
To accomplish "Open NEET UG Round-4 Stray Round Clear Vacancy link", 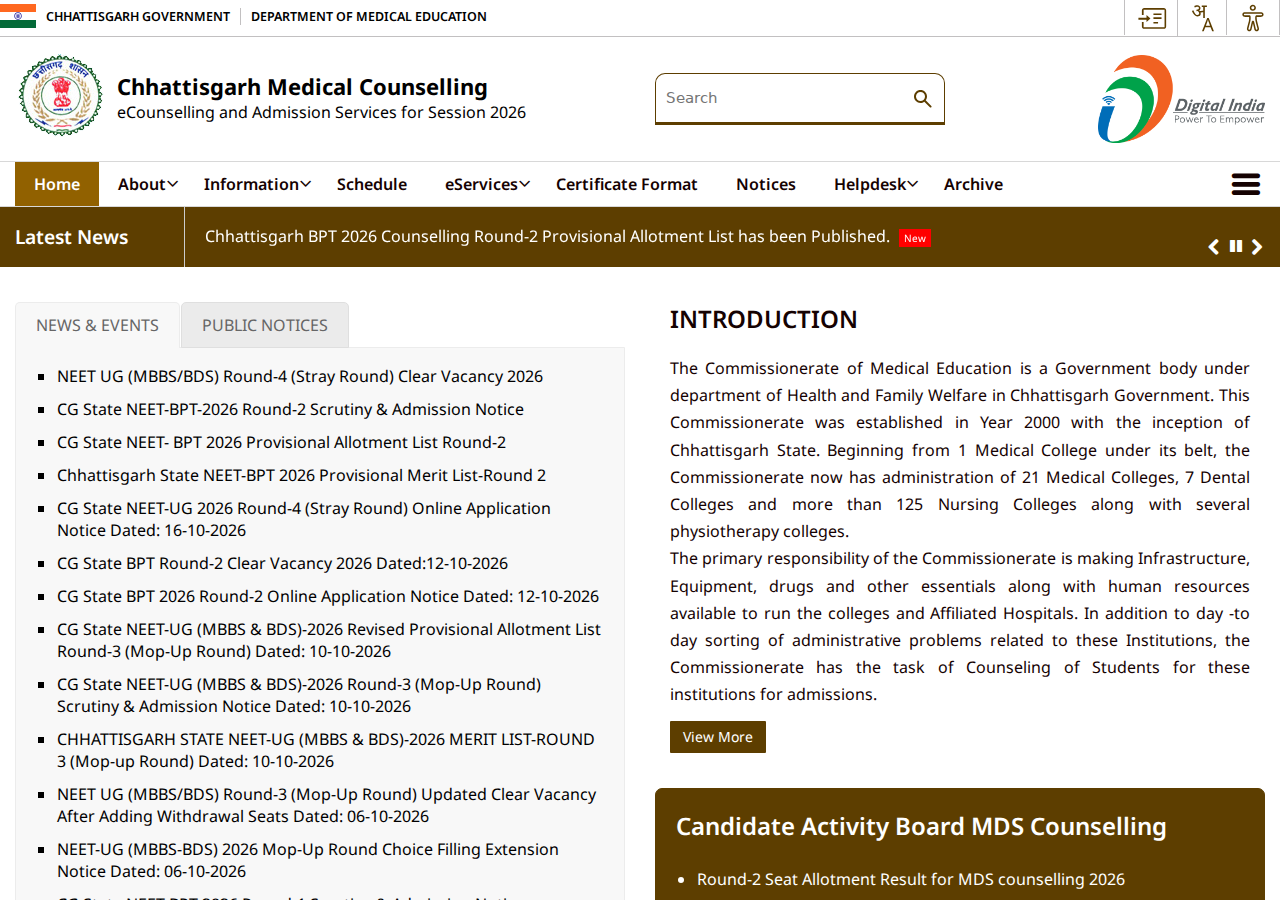I will click(300, 376).
